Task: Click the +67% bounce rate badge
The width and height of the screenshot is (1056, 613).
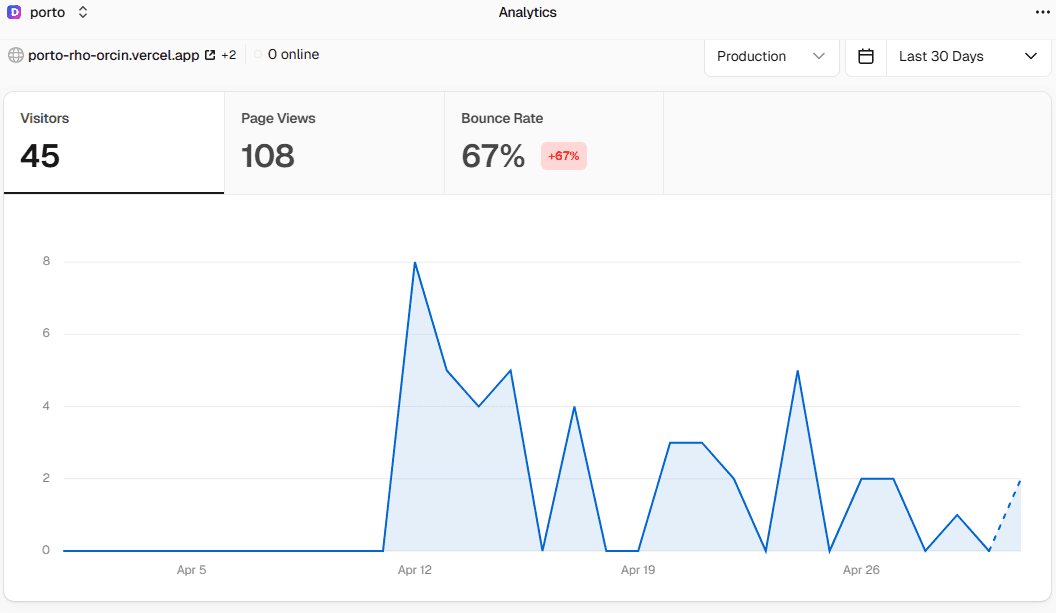Action: point(564,156)
